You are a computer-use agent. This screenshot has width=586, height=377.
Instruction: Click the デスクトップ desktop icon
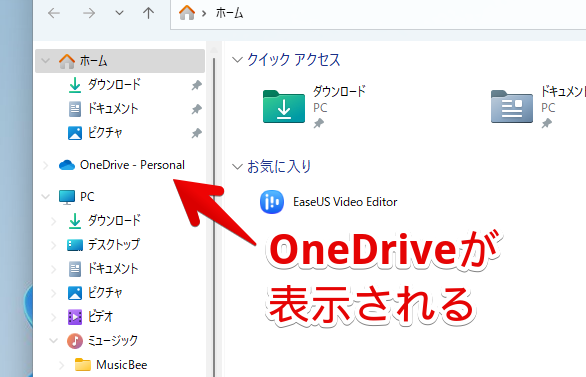[75, 245]
